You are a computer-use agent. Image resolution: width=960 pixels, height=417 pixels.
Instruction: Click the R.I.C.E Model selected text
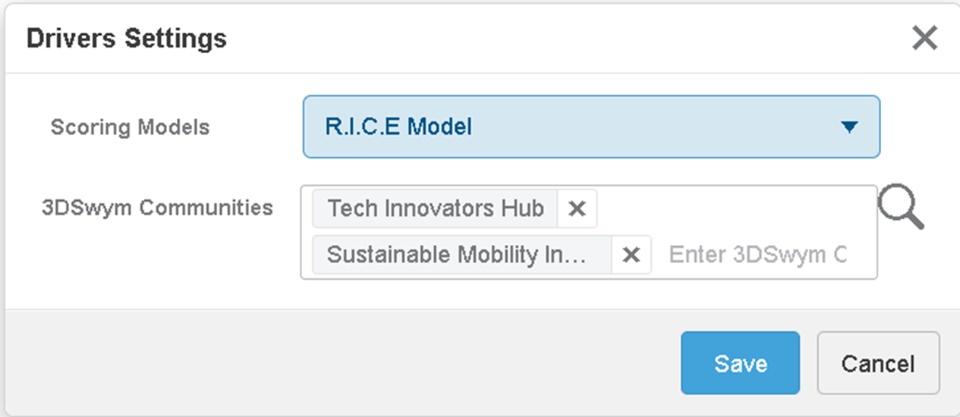pos(398,127)
